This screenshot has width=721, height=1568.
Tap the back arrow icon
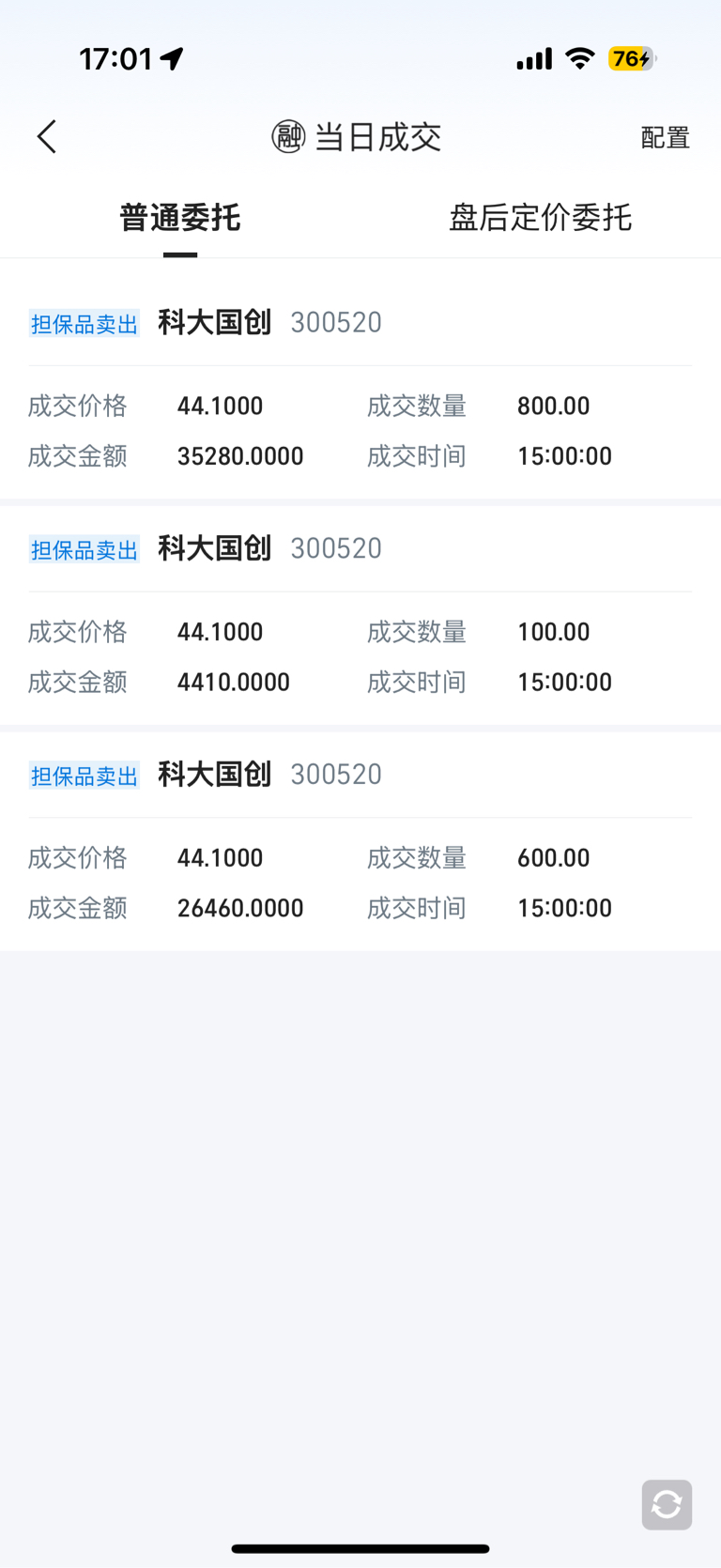[x=47, y=137]
